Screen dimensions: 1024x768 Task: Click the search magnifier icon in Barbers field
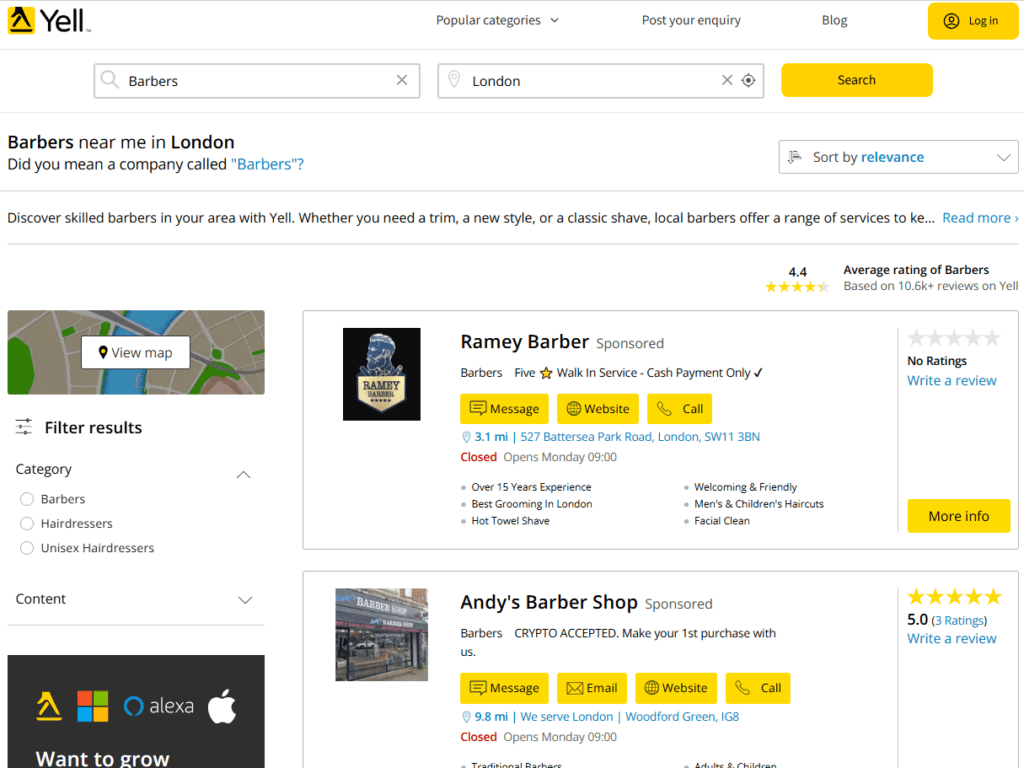110,80
